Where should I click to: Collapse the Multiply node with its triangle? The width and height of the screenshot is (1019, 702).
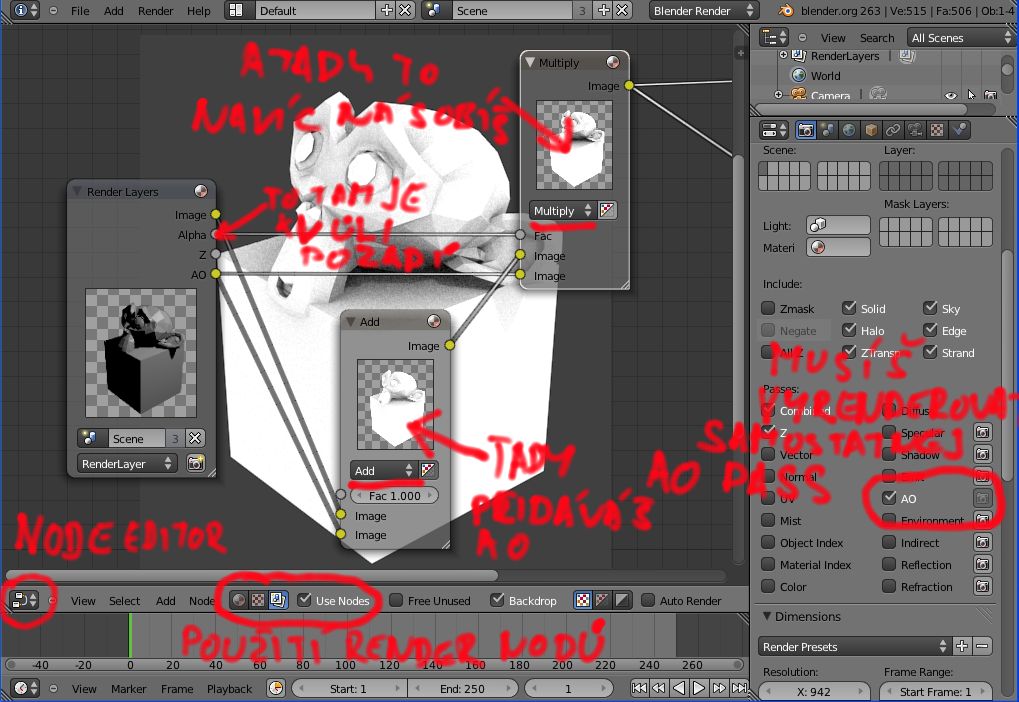pyautogui.click(x=530, y=62)
